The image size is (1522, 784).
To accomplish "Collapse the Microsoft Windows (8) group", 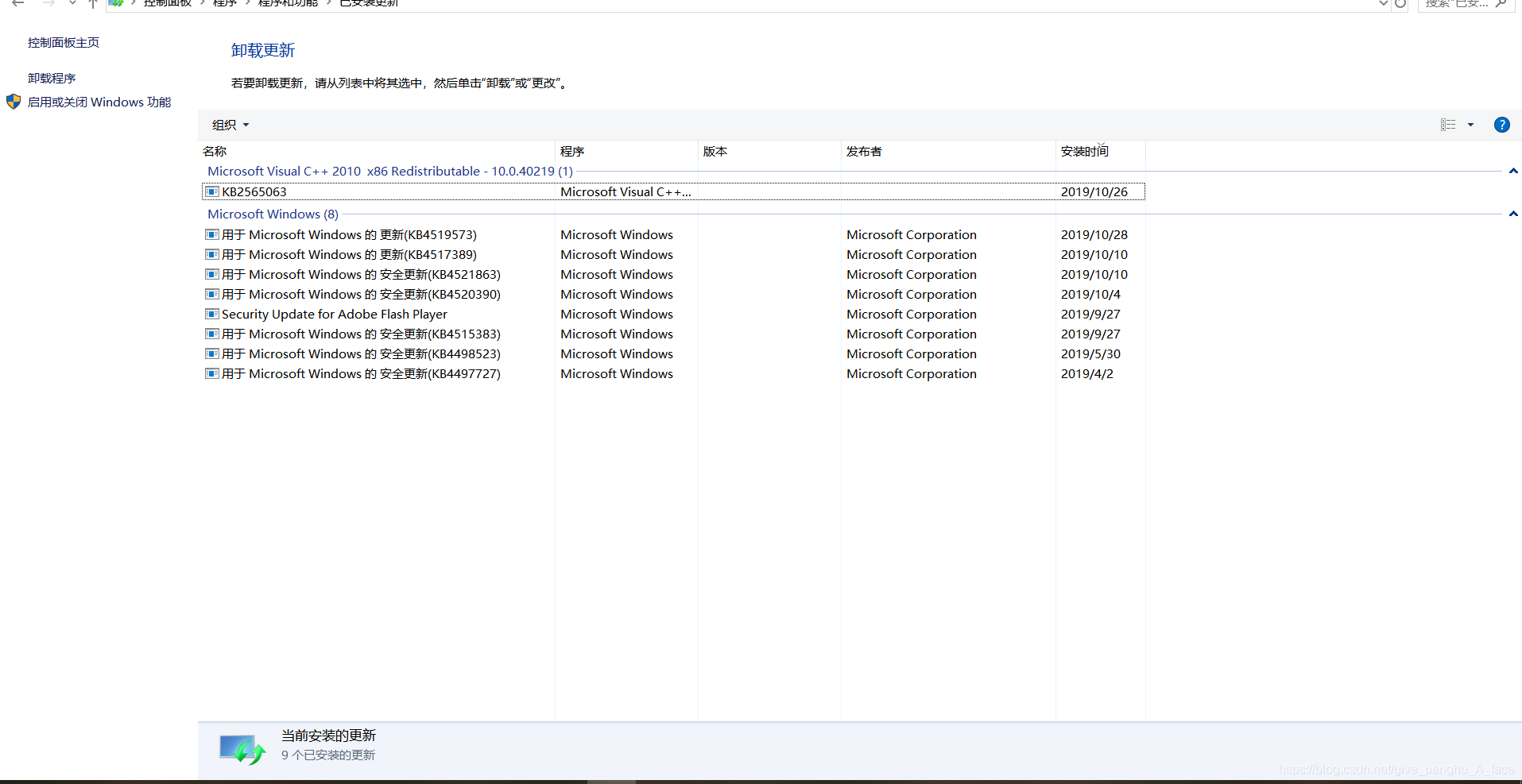I will [x=1513, y=213].
